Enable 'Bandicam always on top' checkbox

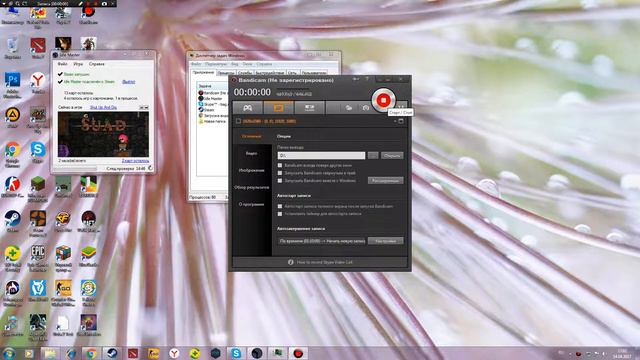[280, 165]
